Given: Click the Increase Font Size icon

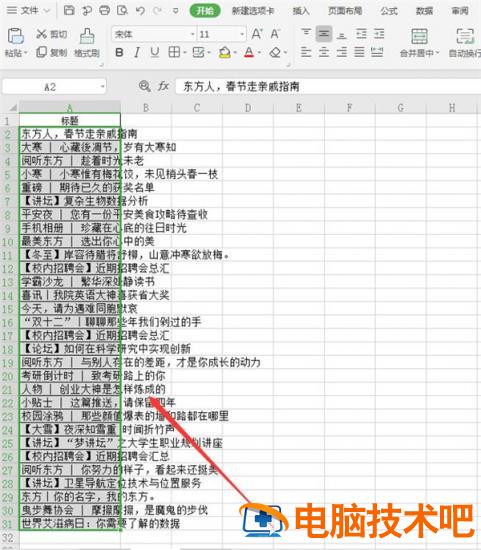Looking at the screenshot, I should [257, 34].
